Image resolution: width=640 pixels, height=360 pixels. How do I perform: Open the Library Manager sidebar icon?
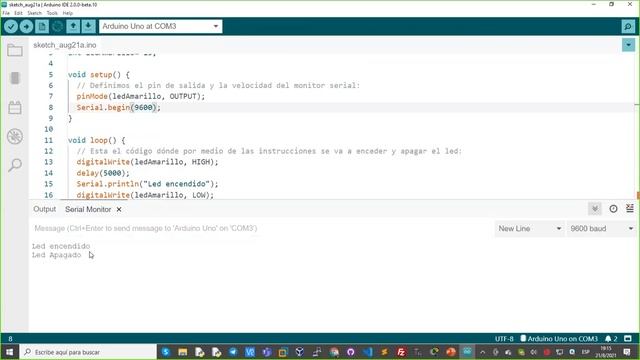click(15, 107)
